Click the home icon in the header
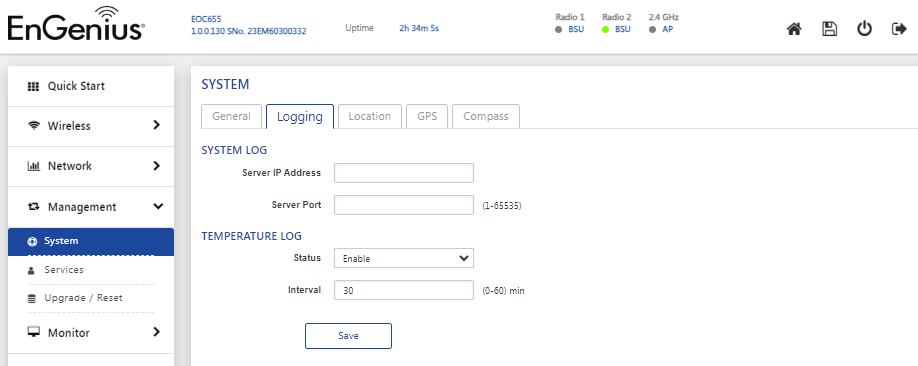 click(794, 29)
